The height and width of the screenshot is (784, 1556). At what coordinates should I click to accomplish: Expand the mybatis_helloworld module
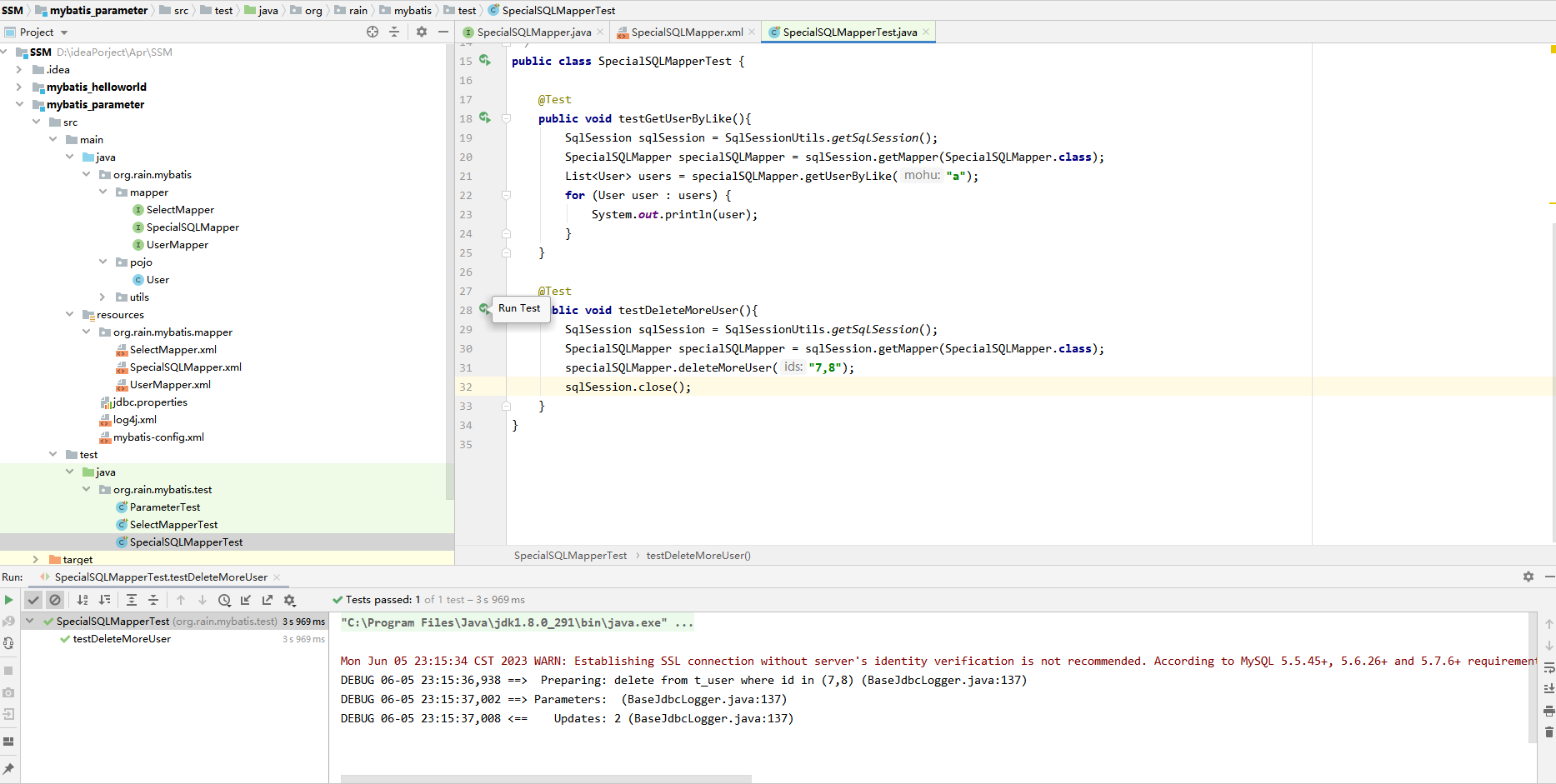click(x=19, y=87)
